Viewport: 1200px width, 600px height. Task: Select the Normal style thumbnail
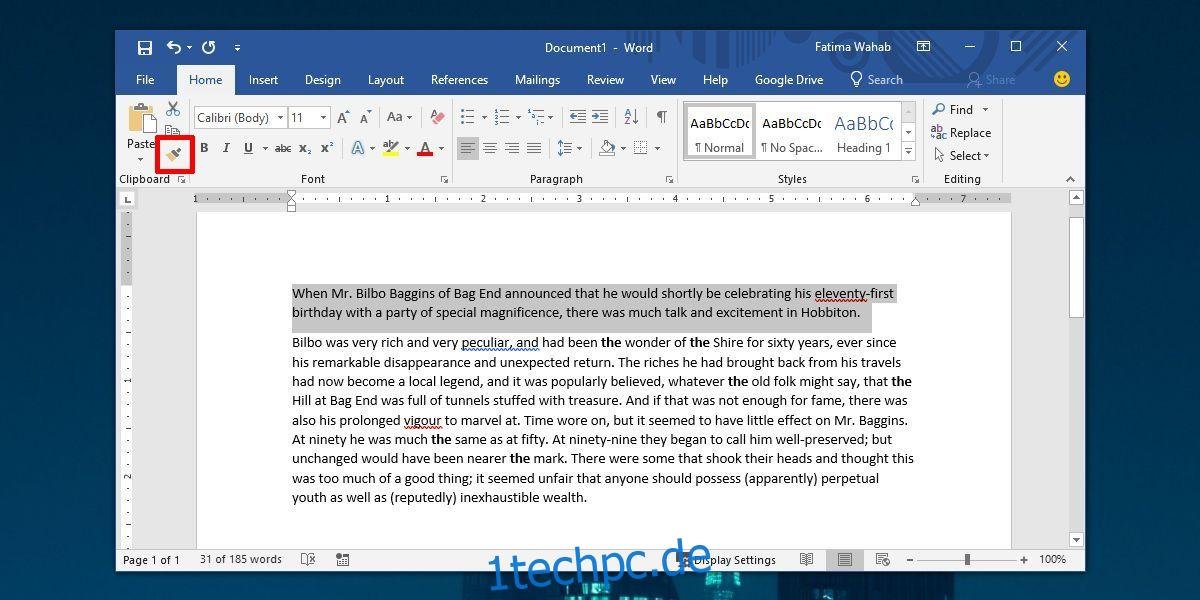click(720, 132)
